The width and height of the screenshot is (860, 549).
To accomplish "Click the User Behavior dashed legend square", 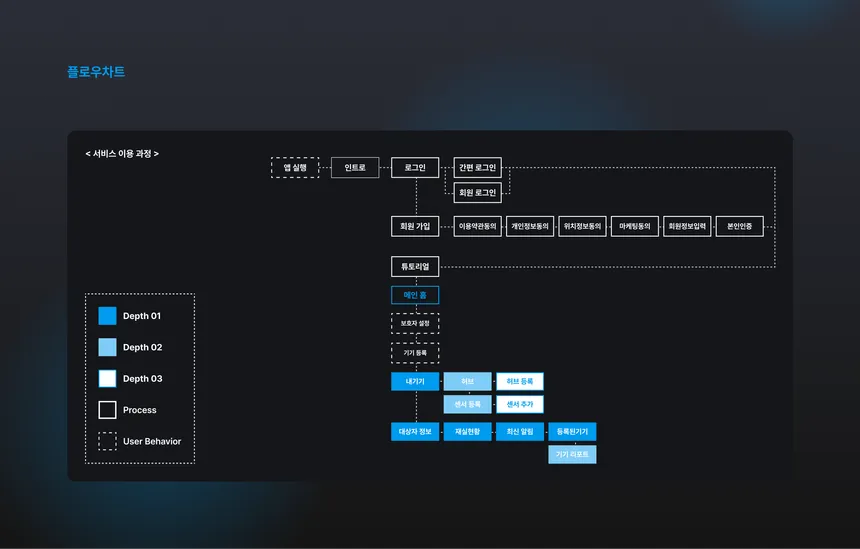I will pyautogui.click(x=108, y=441).
